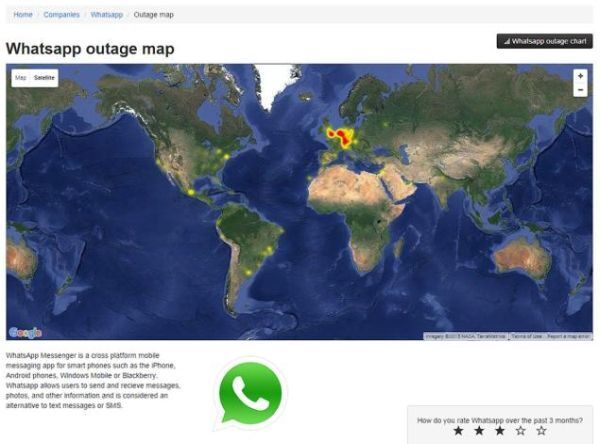Open the Companies breadcrumb link
This screenshot has height=444, width=600.
(x=62, y=15)
